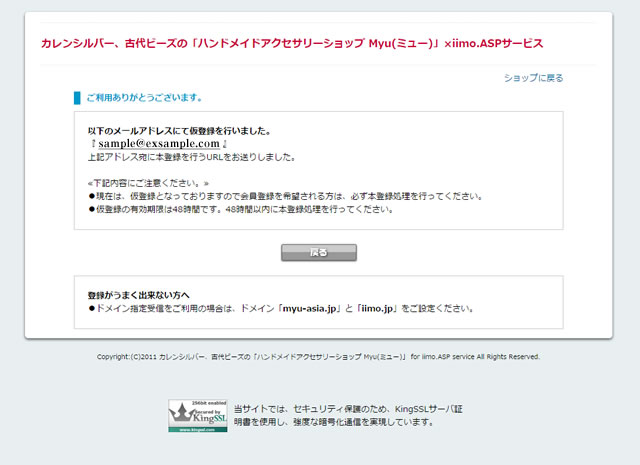The image size is (640, 465).
Task: Click the gray 戻る button
Action: point(319,253)
